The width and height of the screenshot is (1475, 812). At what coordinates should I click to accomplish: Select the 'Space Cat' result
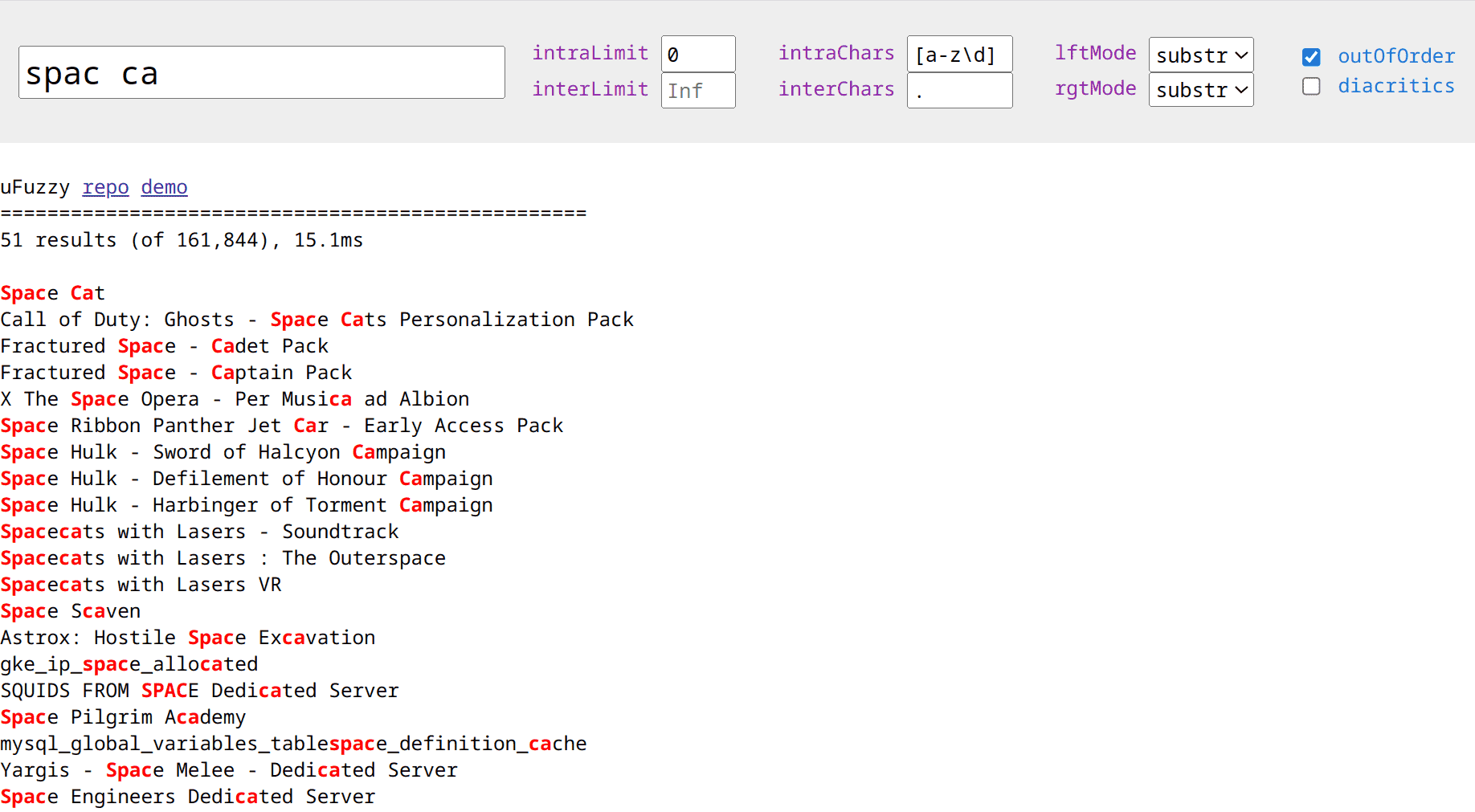pos(53,293)
